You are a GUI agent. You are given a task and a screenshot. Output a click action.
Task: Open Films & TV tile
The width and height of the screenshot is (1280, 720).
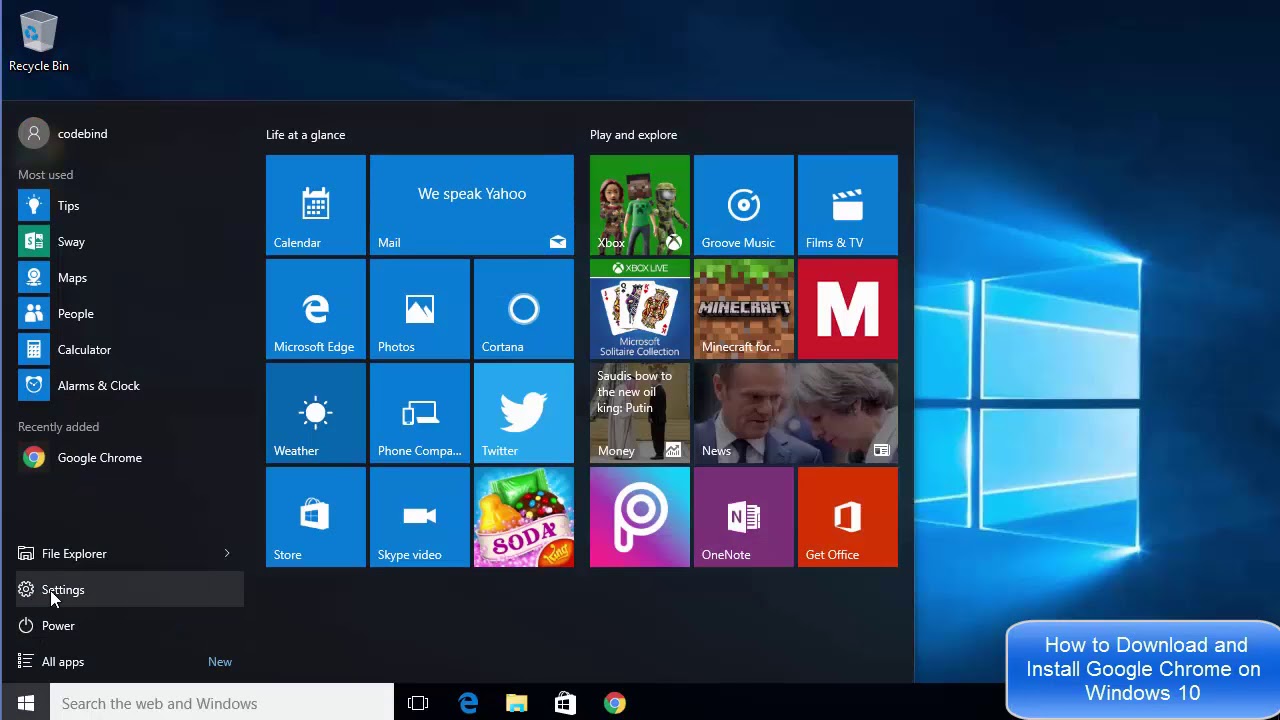[x=848, y=205]
